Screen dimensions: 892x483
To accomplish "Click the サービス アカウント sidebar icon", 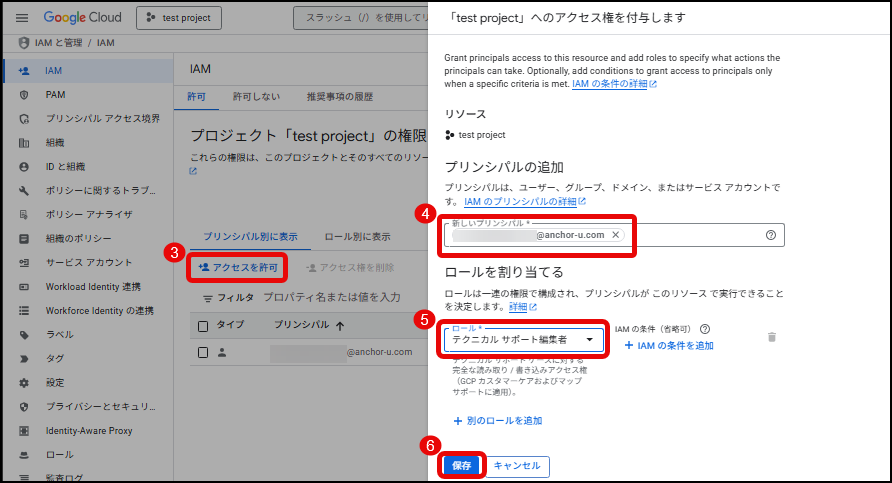I will click(24, 262).
